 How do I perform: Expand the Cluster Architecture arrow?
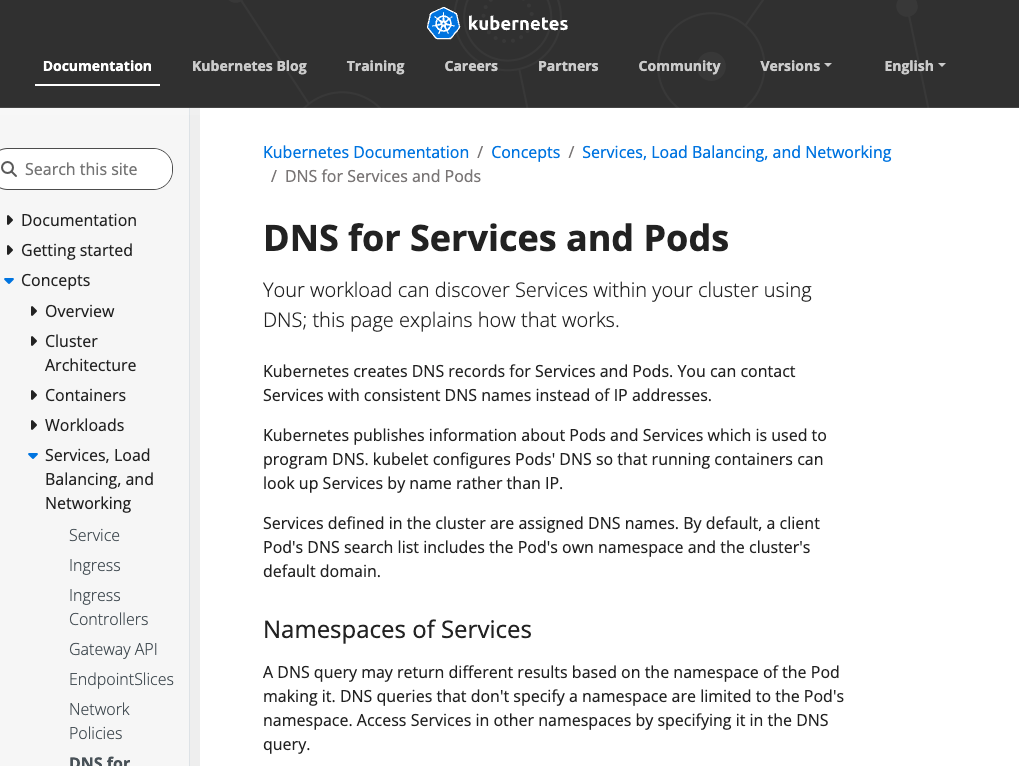[x=33, y=341]
